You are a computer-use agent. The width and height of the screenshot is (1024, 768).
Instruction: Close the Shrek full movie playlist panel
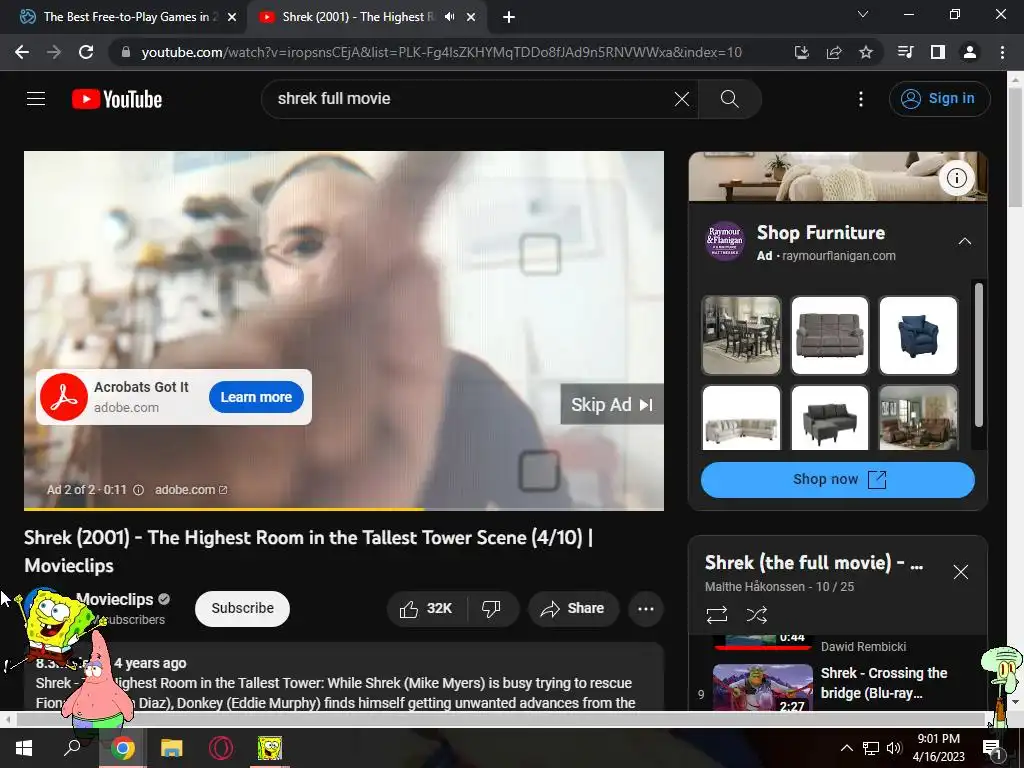coord(961,572)
